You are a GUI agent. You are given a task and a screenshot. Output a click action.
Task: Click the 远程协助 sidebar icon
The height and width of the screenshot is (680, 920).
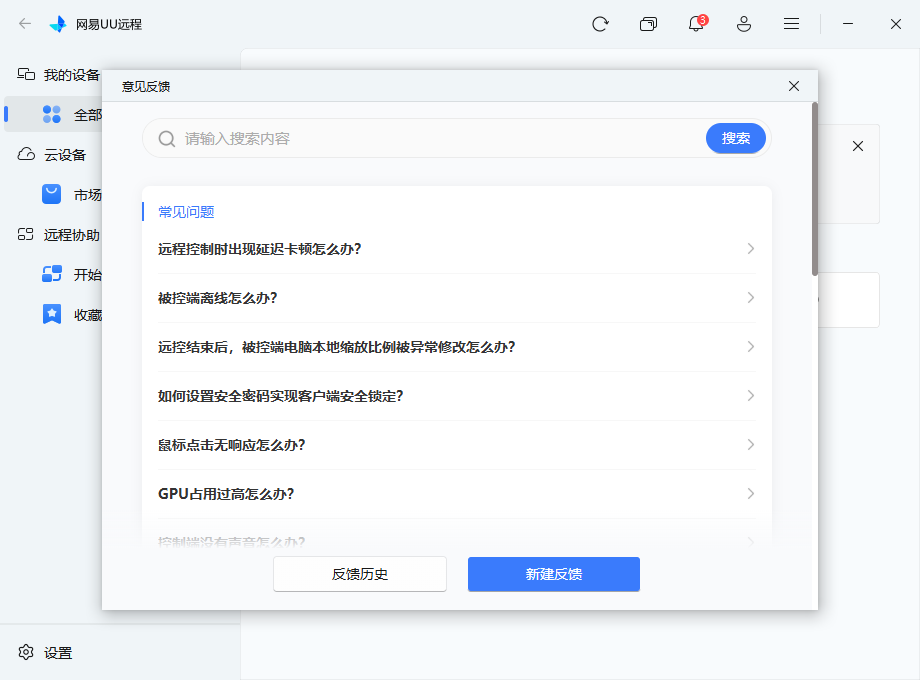pyautogui.click(x=26, y=235)
